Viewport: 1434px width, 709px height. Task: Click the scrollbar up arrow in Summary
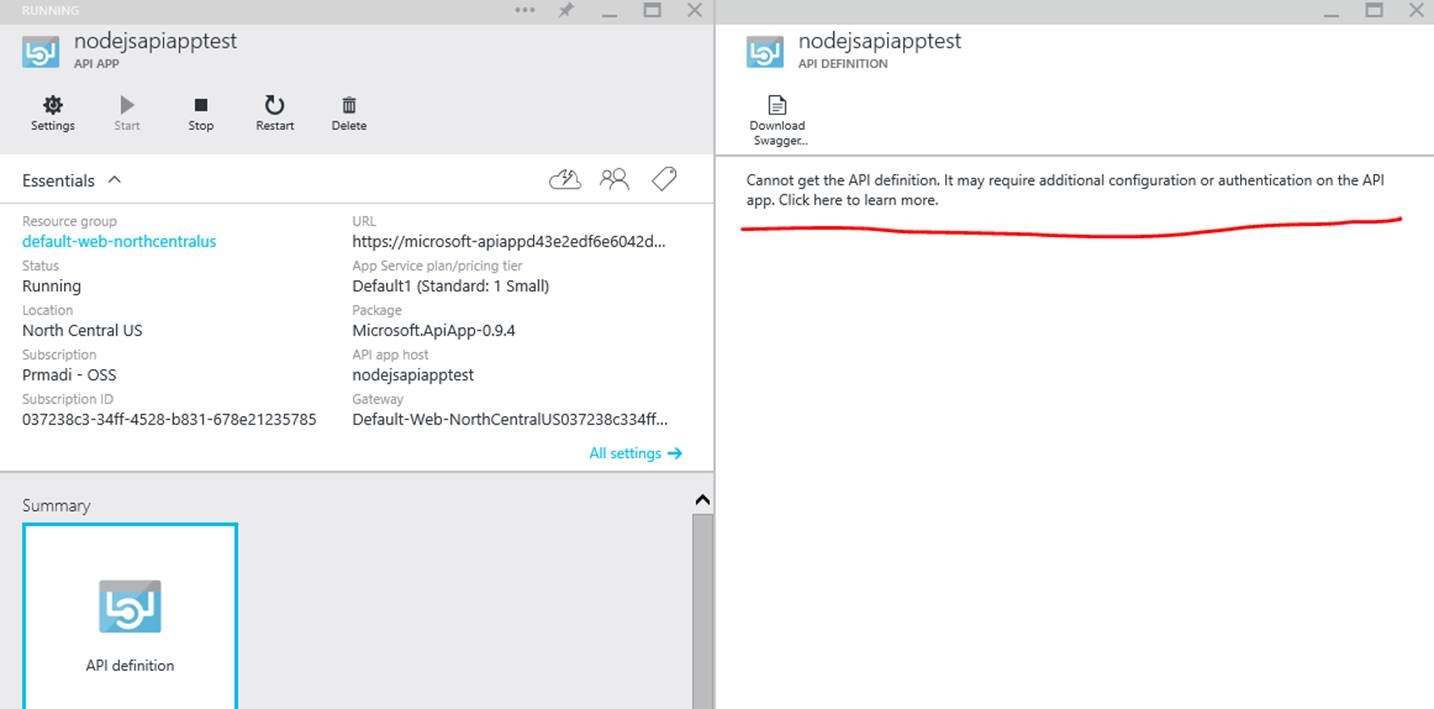tap(702, 500)
